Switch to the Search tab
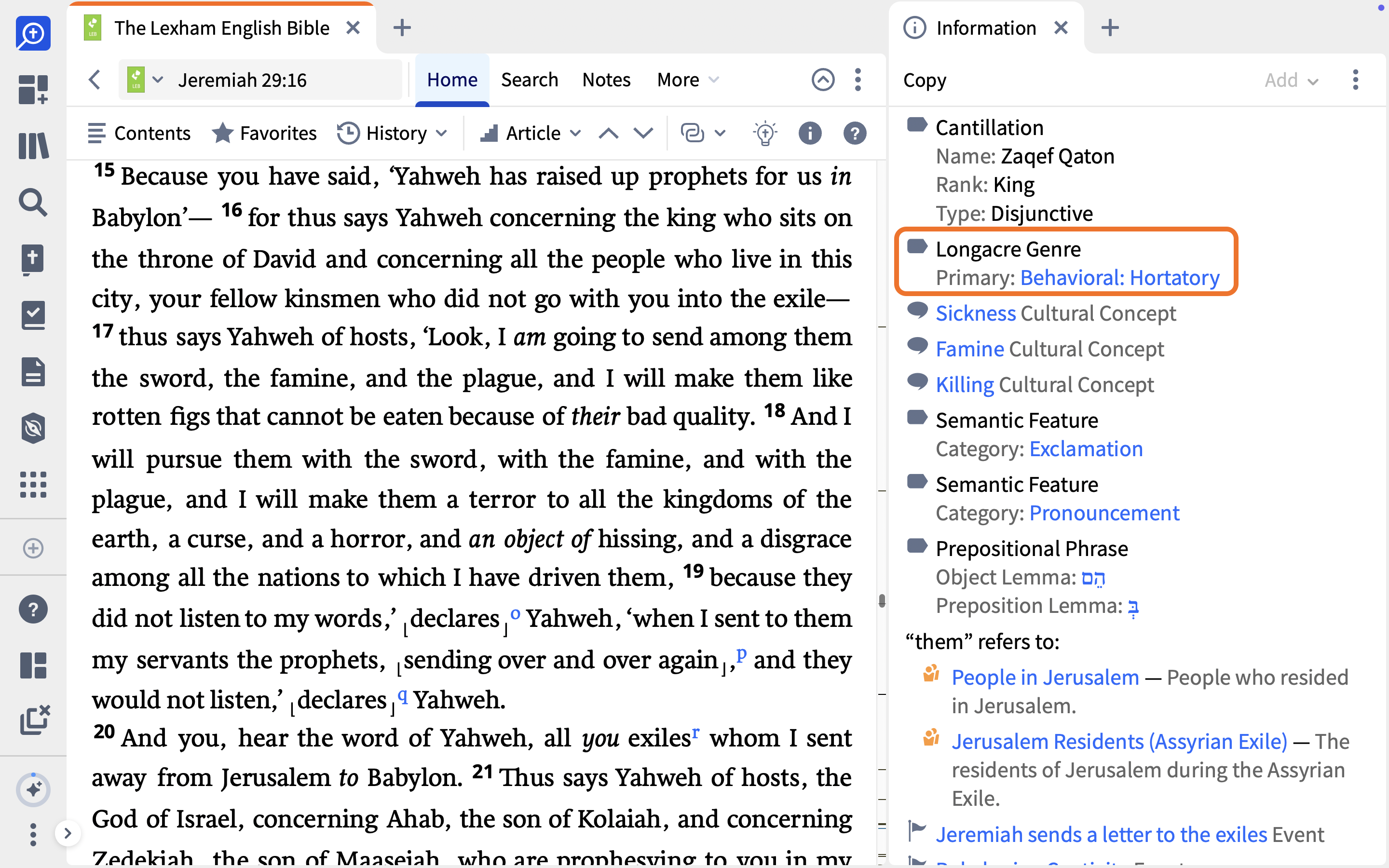This screenshot has width=1389, height=868. click(x=529, y=80)
